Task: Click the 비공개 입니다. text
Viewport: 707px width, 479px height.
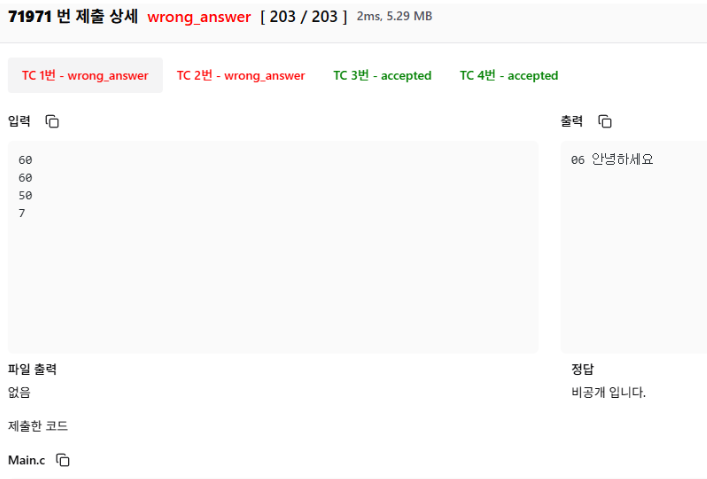Action: [x=608, y=392]
